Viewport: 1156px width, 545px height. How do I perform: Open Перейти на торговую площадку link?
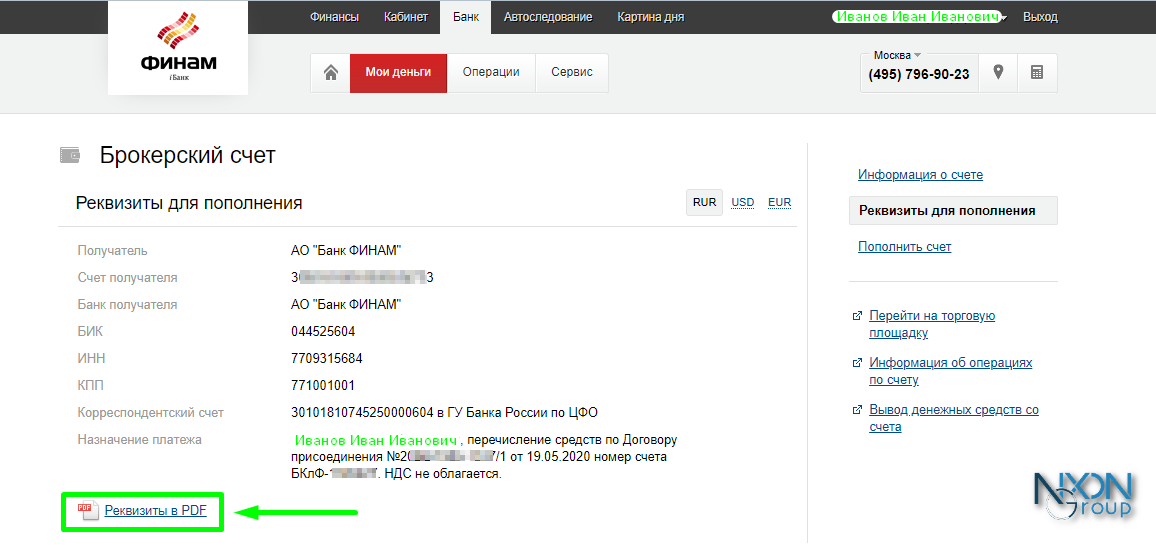coord(932,324)
